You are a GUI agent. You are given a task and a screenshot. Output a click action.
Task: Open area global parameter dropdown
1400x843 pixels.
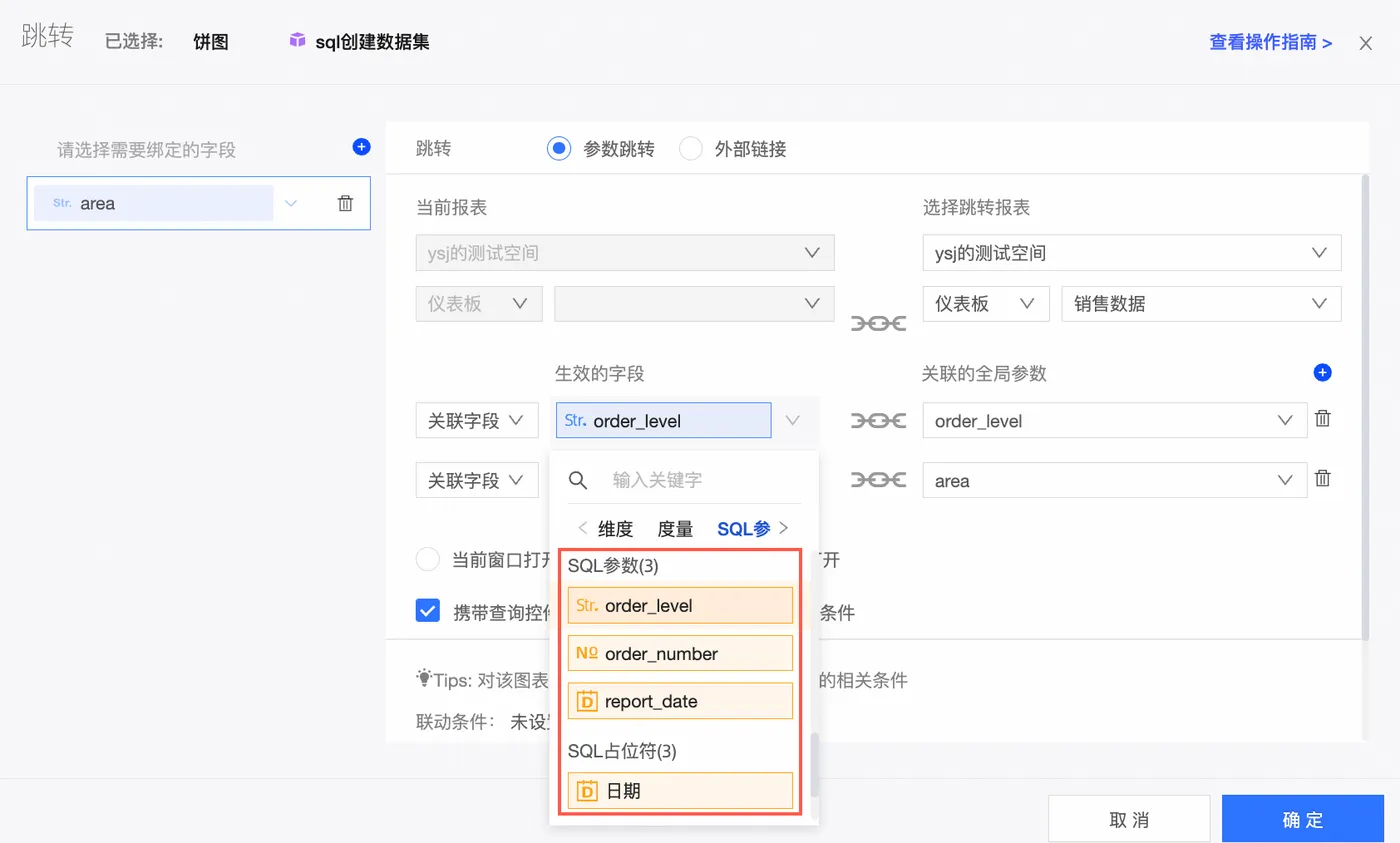[x=1115, y=480]
